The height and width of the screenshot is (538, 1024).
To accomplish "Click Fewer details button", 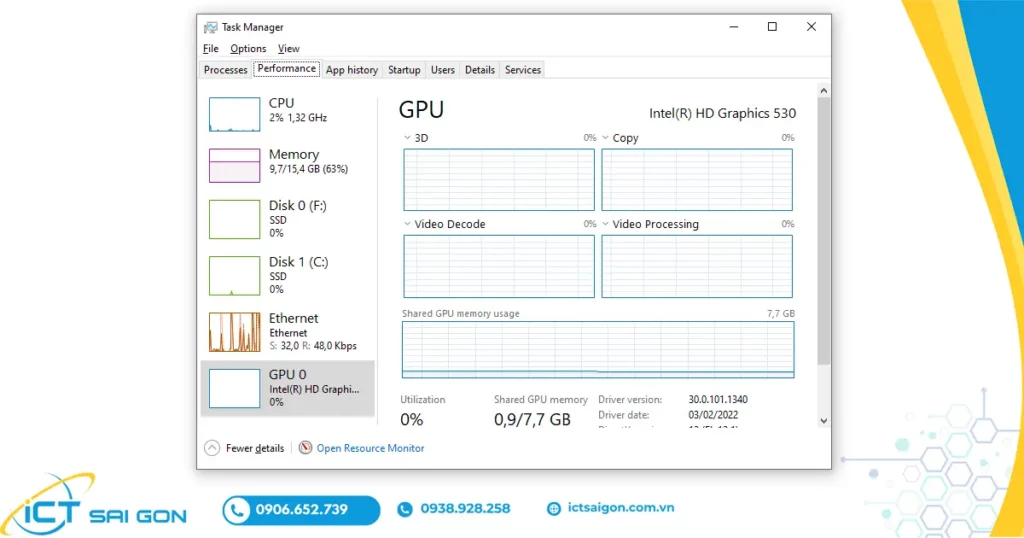I will click(x=245, y=448).
